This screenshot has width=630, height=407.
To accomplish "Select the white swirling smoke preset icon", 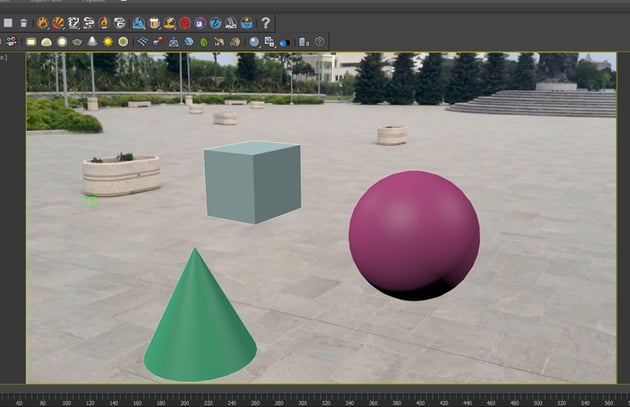I will 74,23.
